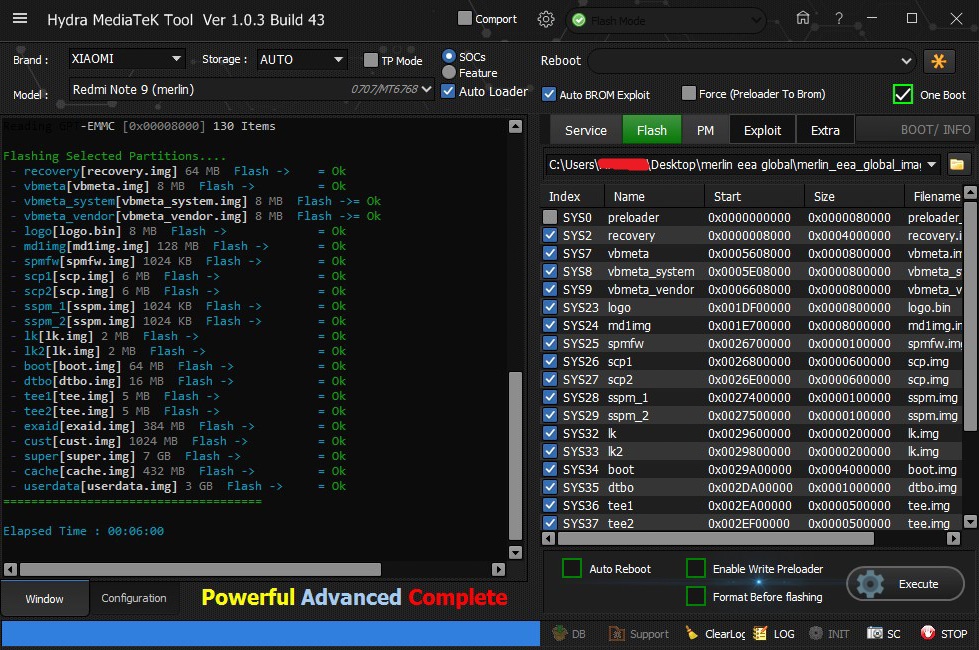This screenshot has height=650, width=979.
Task: Click the log vertical scrollbar thumb
Action: (x=515, y=455)
